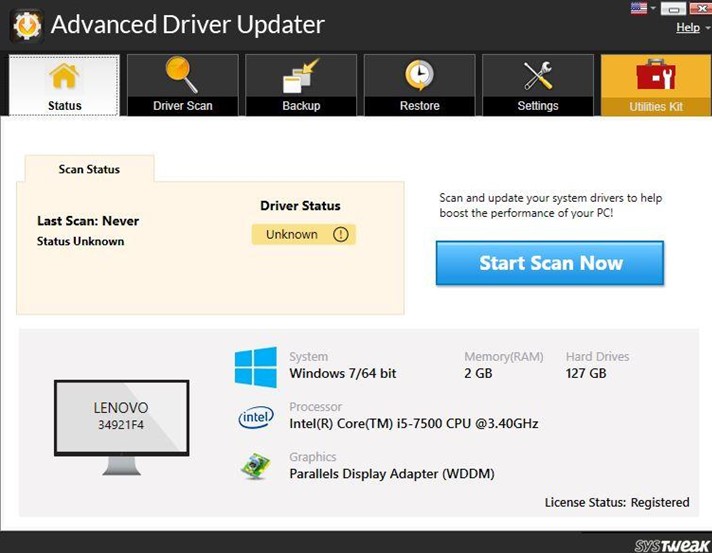The width and height of the screenshot is (712, 553).
Task: Click the 'Processor' label
Action: click(x=316, y=407)
